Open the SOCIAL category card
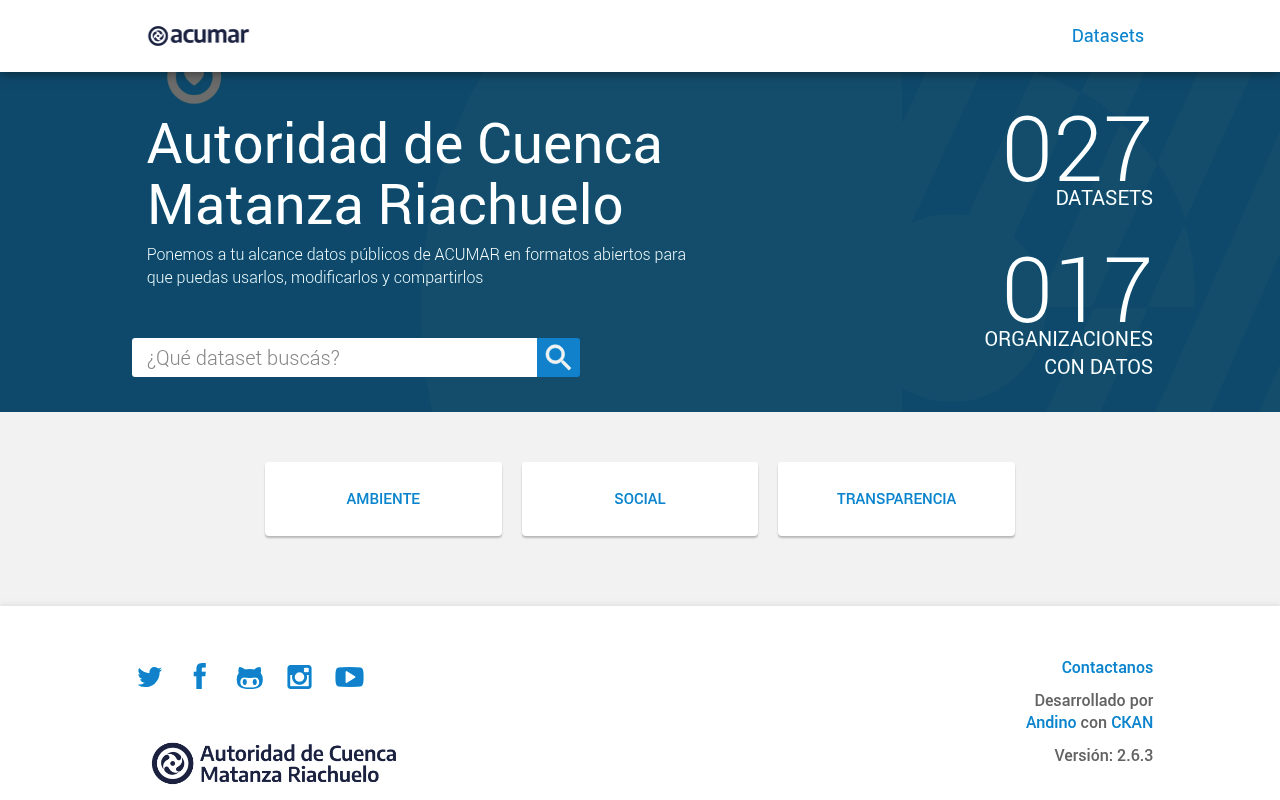Screen dimensions: 1280x800 coord(640,498)
